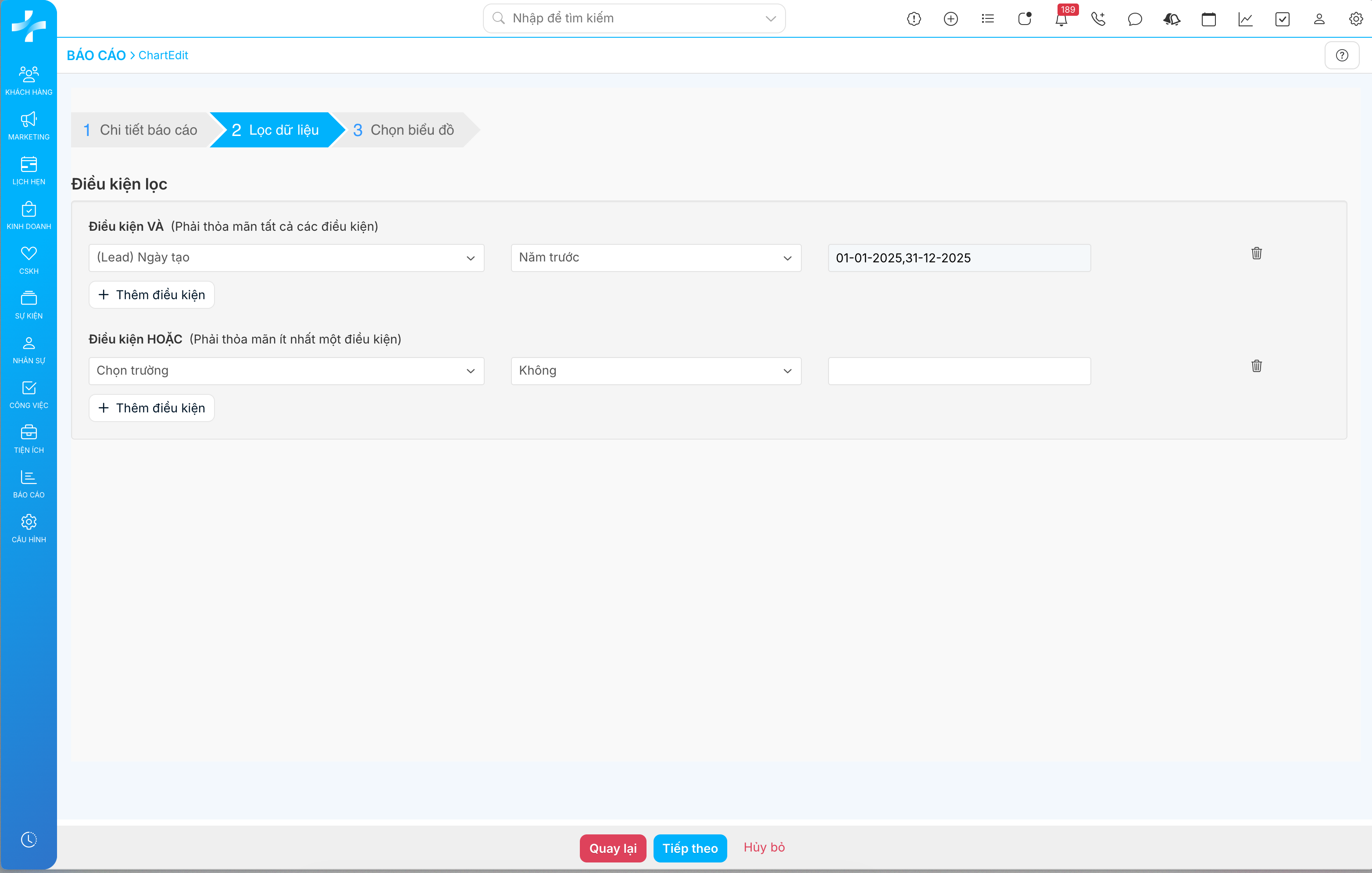Delete the Ngày tạo filter condition

tap(1256, 253)
